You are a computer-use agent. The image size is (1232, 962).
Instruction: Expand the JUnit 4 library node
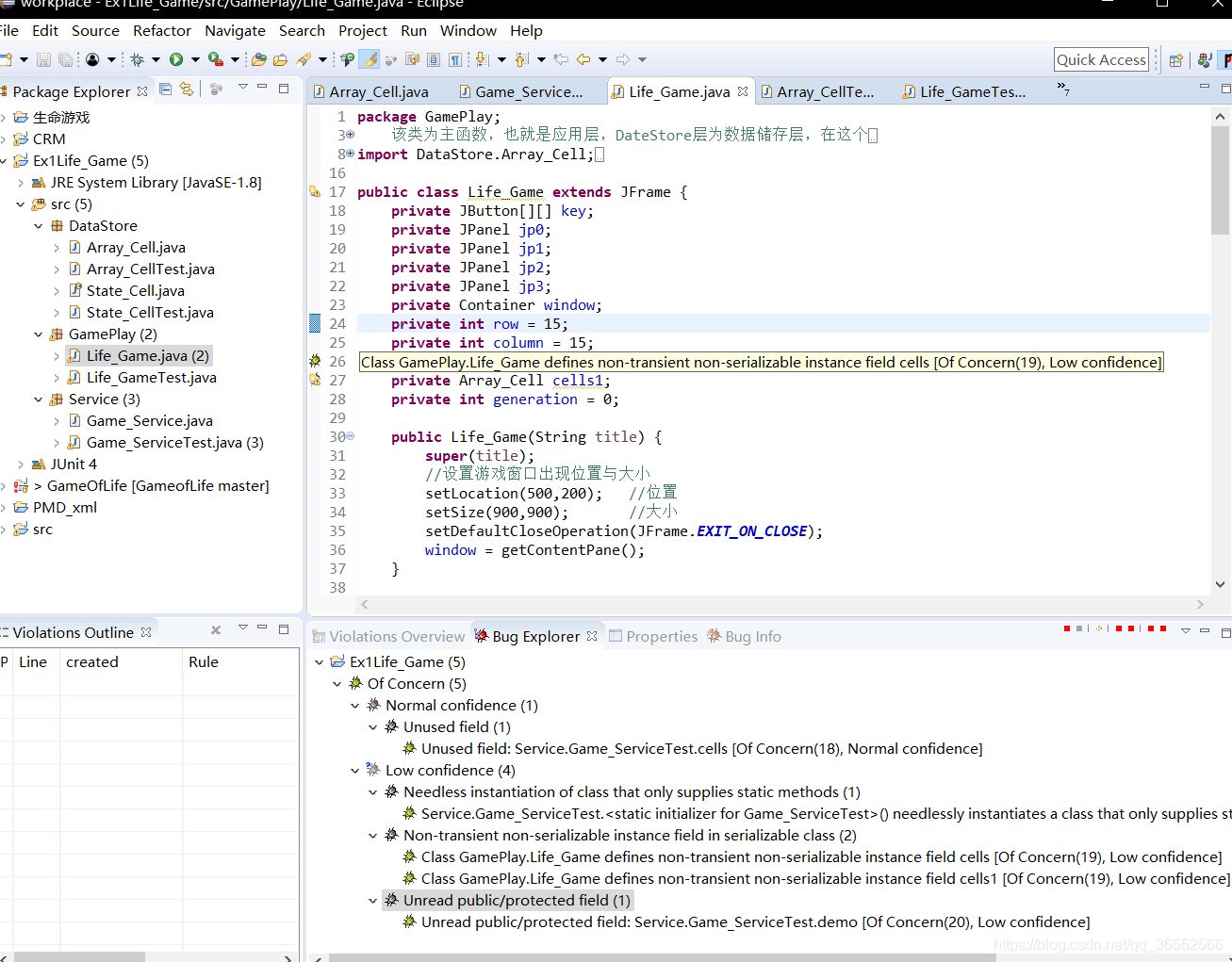tap(21, 465)
